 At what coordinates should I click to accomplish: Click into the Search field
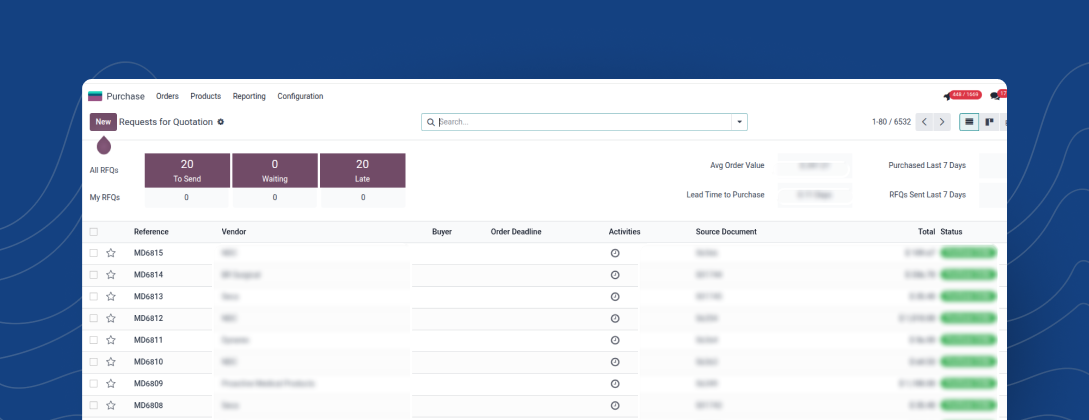point(580,122)
